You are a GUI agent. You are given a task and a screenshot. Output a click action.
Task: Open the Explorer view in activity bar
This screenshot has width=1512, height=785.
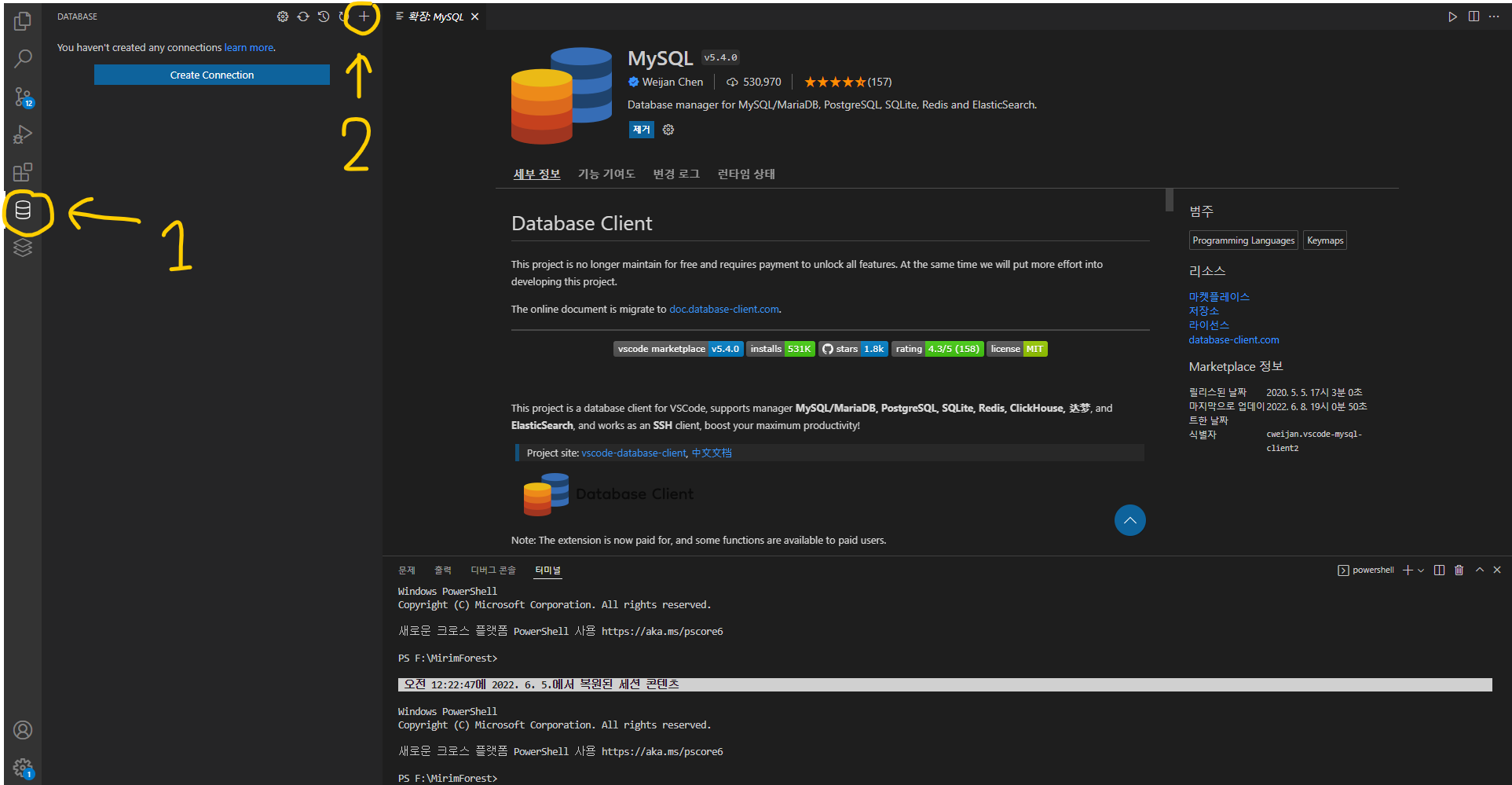[23, 21]
